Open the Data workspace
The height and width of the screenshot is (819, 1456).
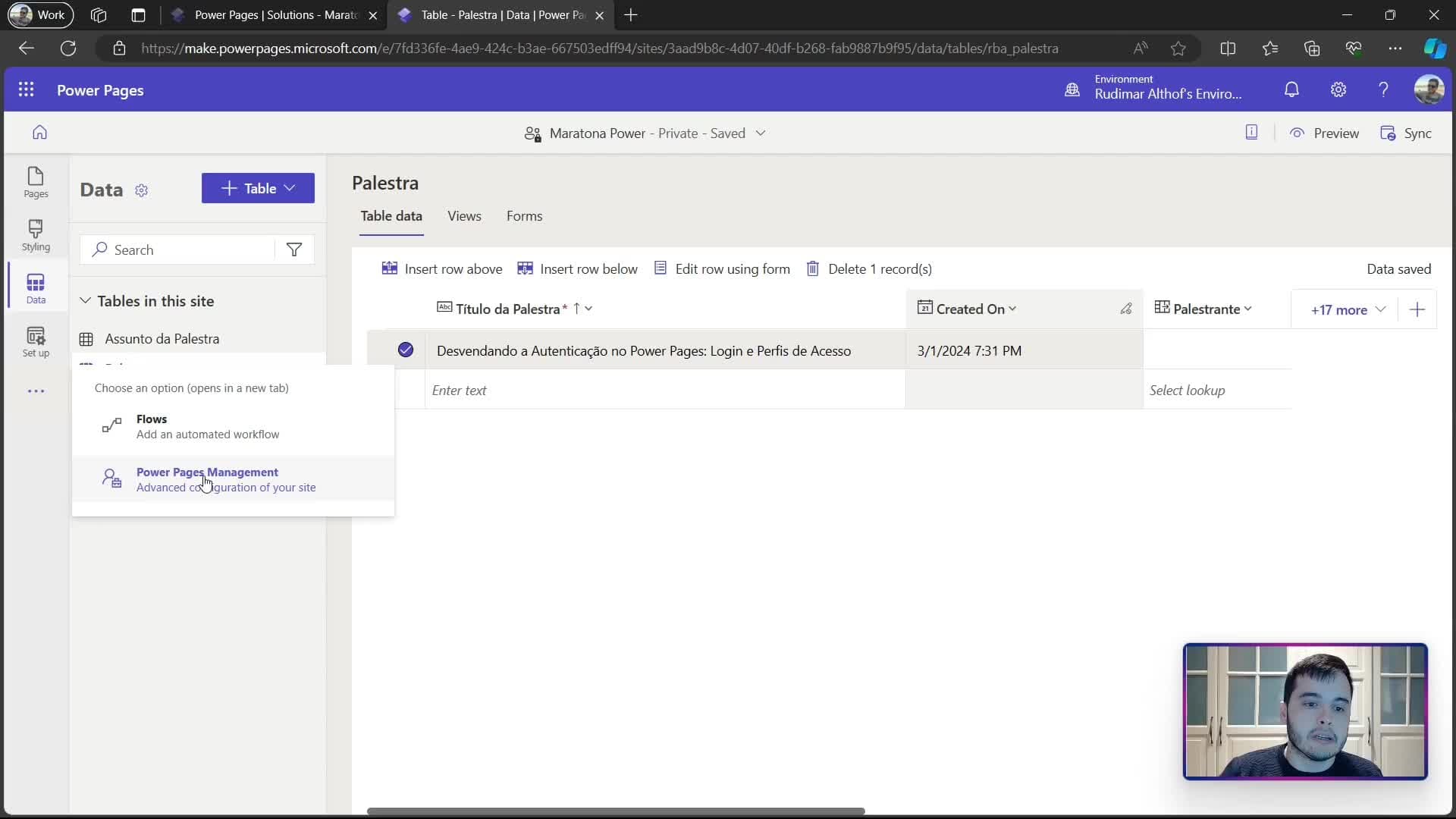click(36, 289)
